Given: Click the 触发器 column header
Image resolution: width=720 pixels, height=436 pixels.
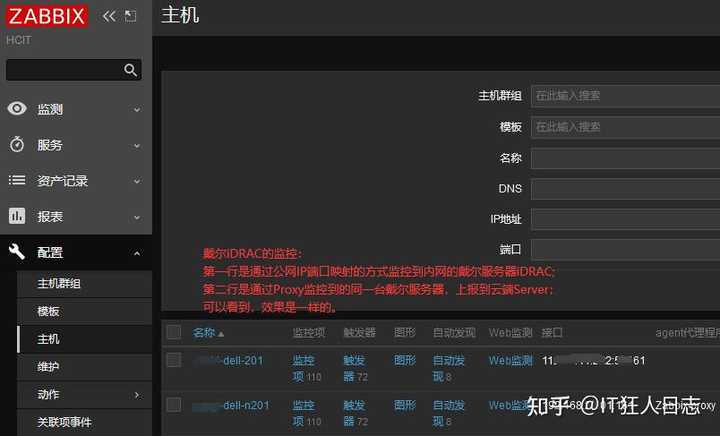Looking at the screenshot, I should click(x=359, y=333).
